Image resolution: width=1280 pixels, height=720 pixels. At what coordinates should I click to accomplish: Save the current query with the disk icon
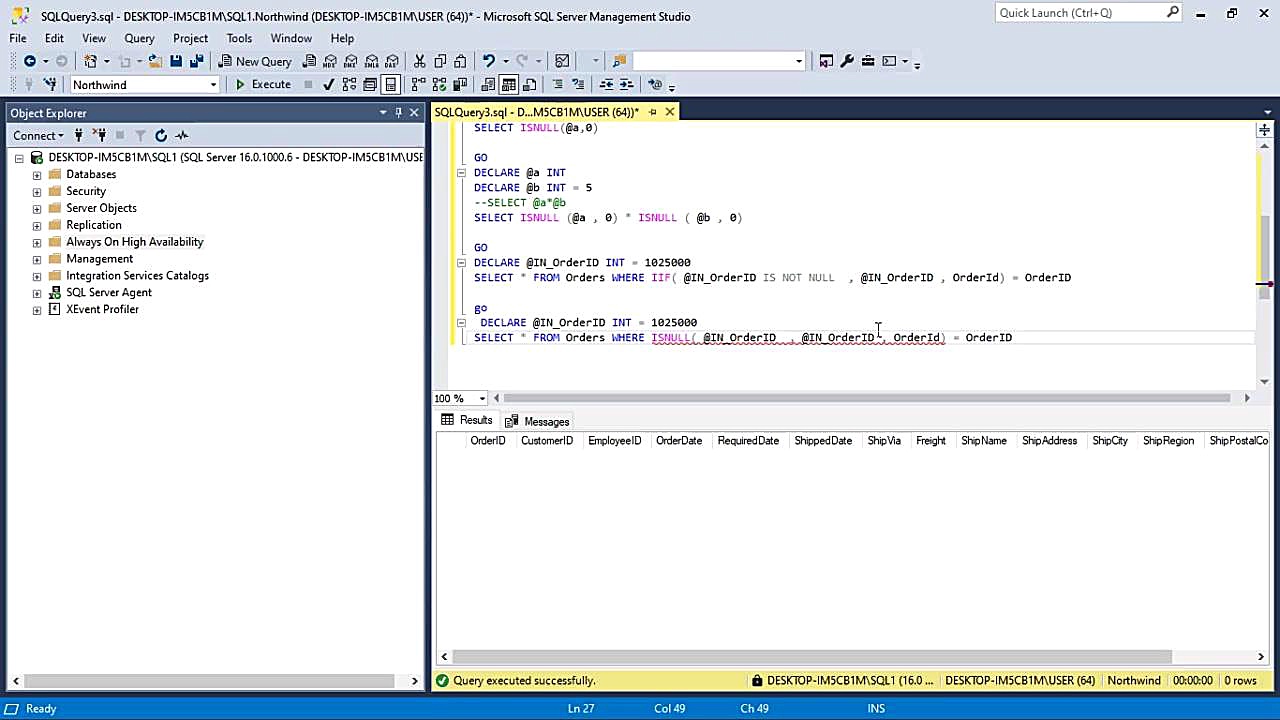click(x=176, y=61)
